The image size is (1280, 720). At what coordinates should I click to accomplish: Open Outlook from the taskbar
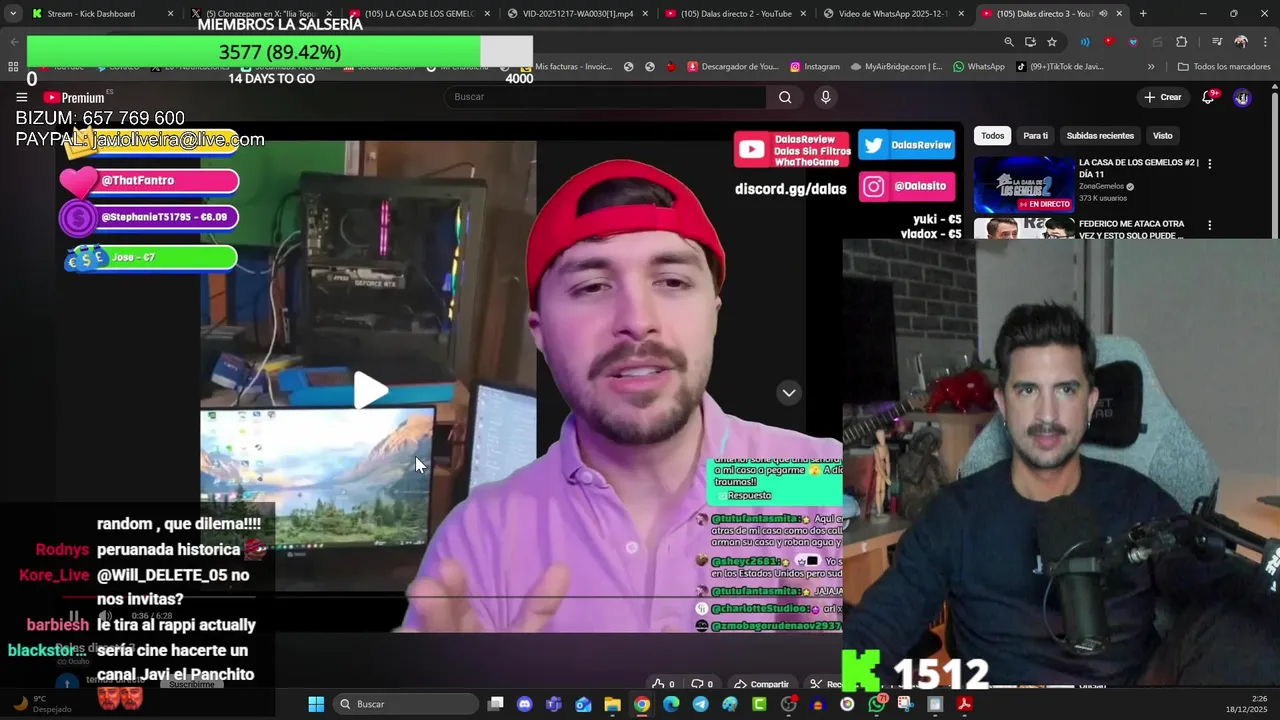pos(583,704)
